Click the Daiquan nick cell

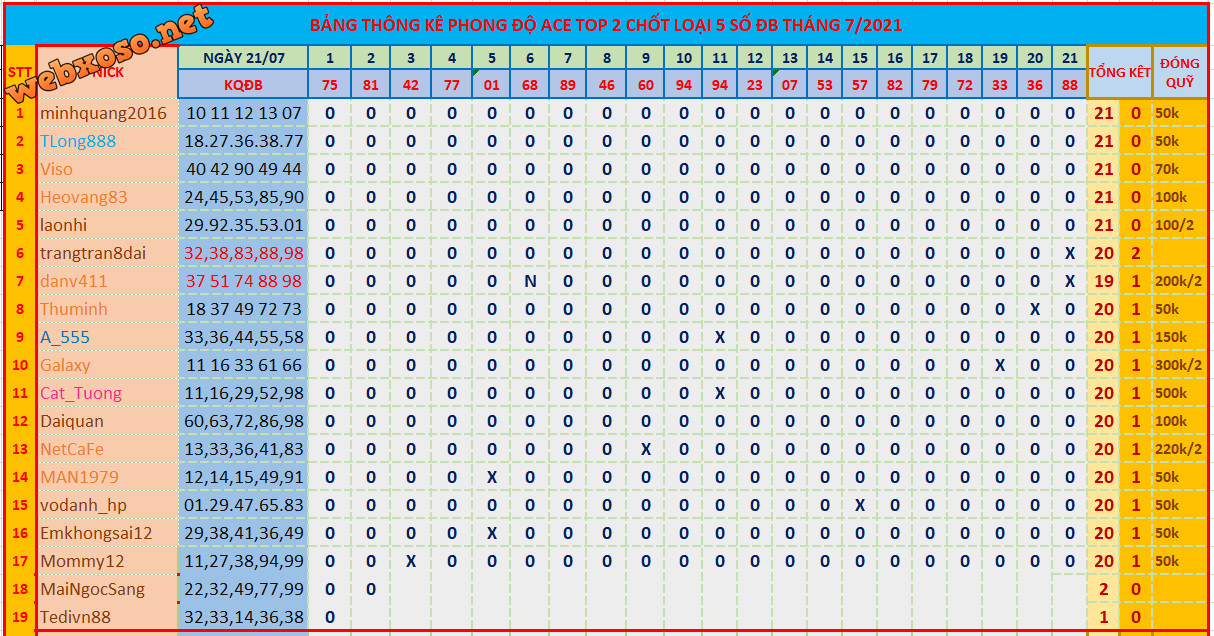[x=107, y=421]
